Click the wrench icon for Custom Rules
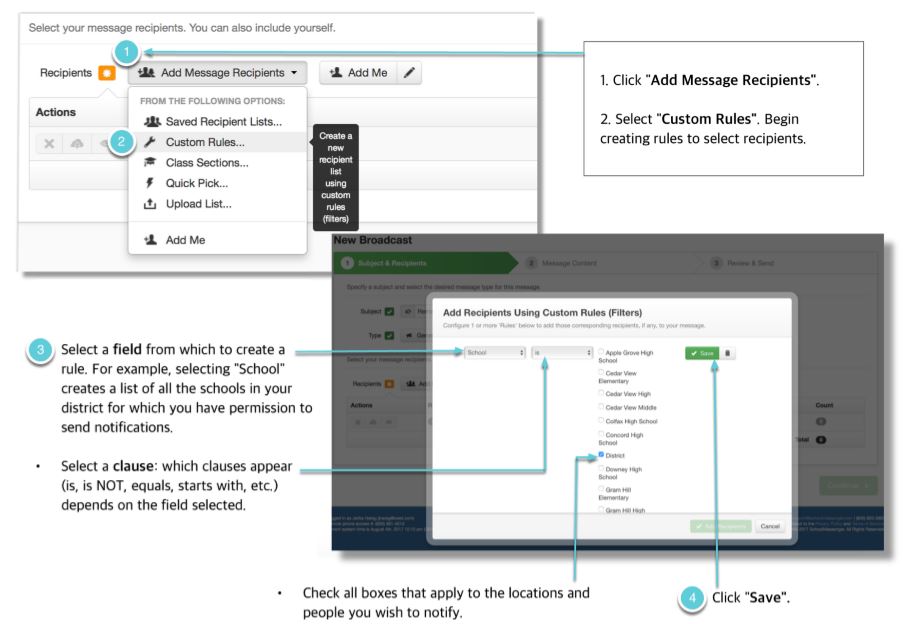Screen dimensions: 913x624 150,142
